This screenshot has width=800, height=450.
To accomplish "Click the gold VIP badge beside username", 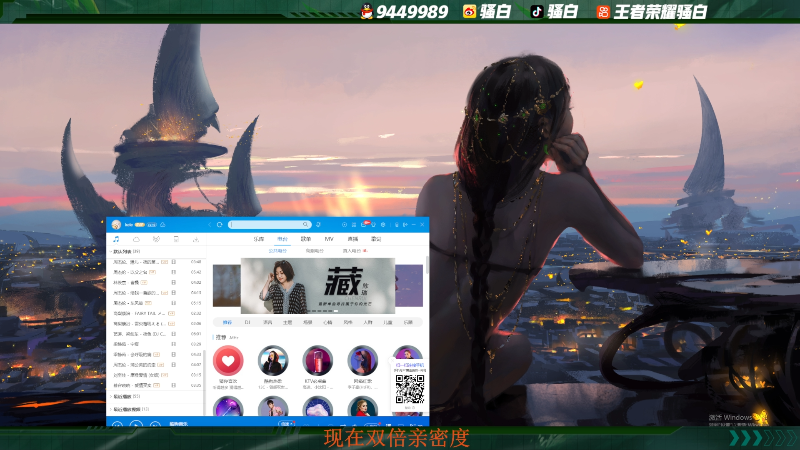I will pyautogui.click(x=139, y=224).
